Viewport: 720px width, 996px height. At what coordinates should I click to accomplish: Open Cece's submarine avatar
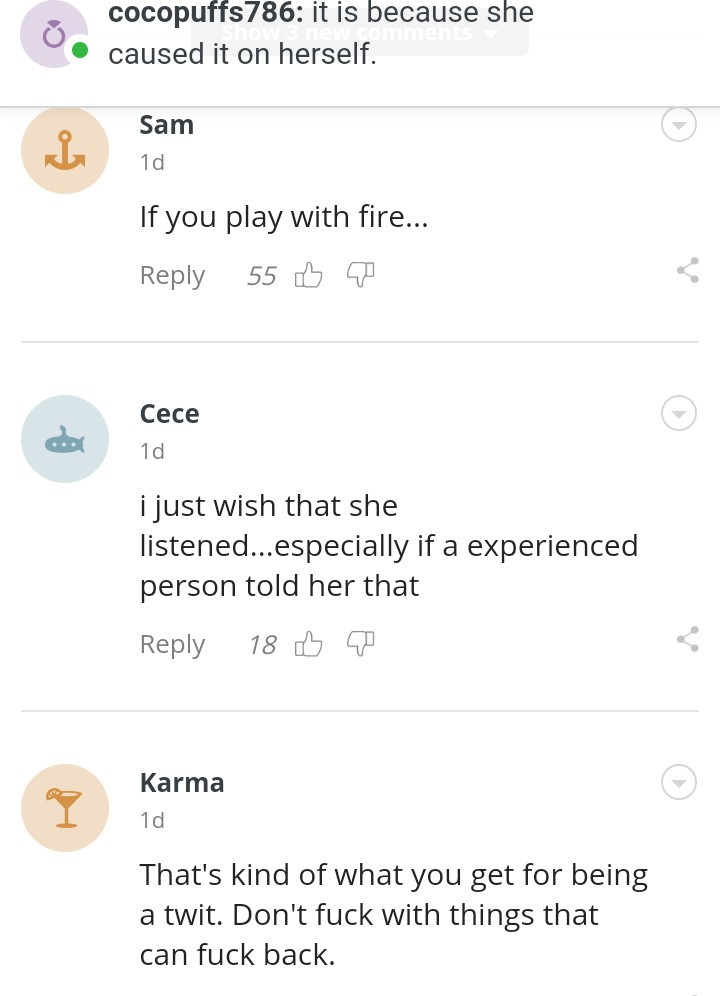click(65, 439)
